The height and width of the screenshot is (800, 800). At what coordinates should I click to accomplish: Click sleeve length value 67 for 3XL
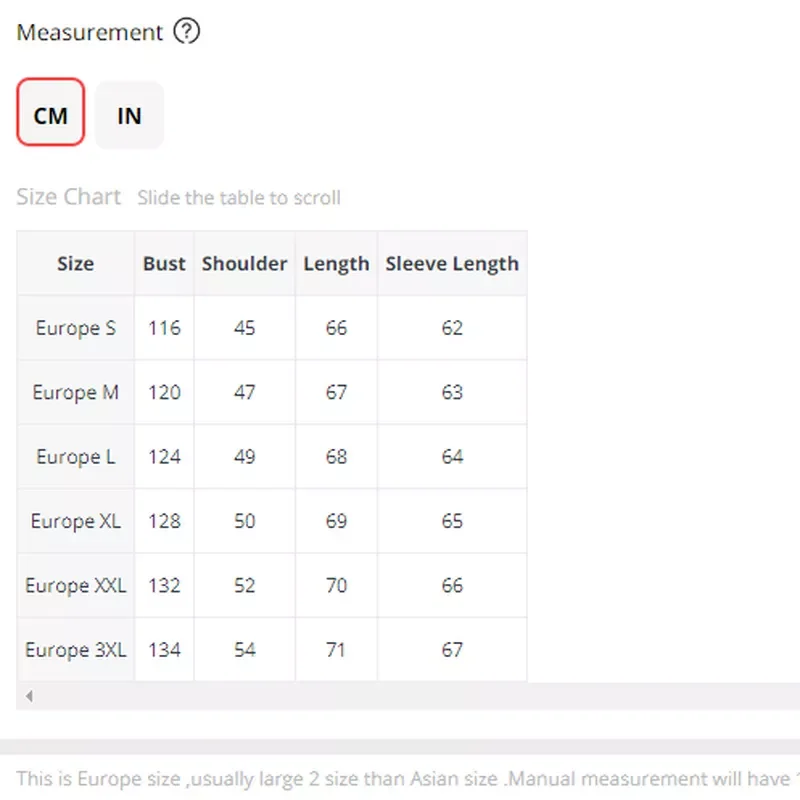pos(452,650)
